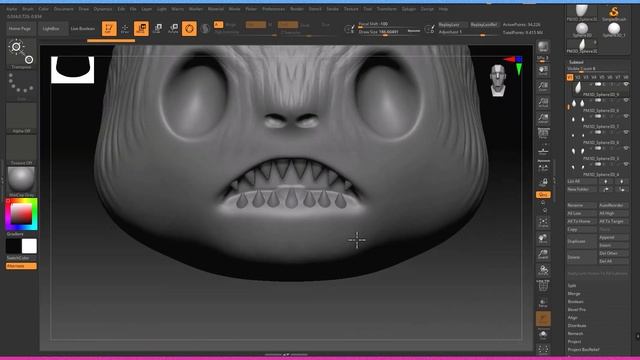The image size is (640, 360).
Task: Click the AutoReorder button
Action: 613,205
